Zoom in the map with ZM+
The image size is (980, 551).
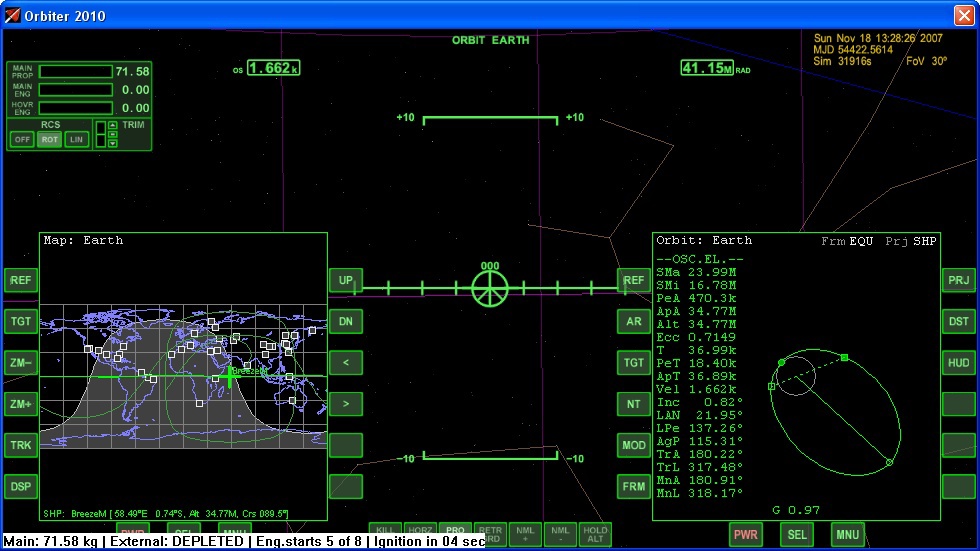click(x=21, y=404)
